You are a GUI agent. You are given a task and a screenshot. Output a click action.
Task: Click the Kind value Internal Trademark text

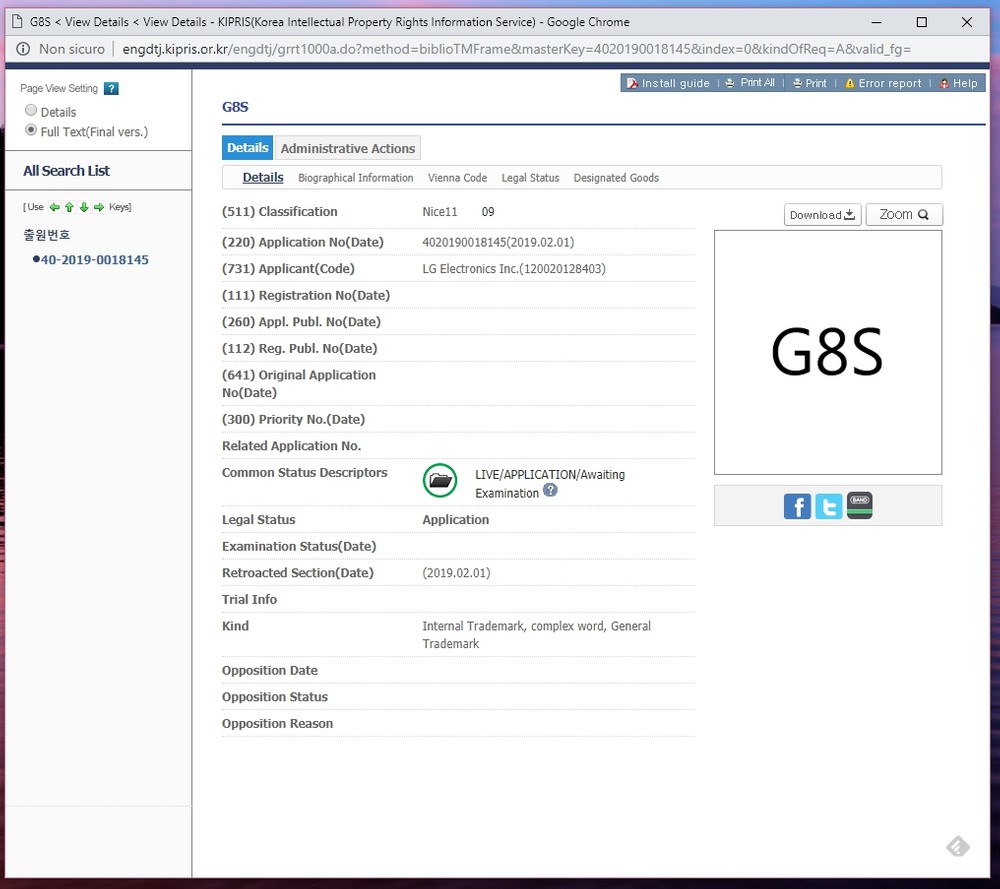click(536, 635)
